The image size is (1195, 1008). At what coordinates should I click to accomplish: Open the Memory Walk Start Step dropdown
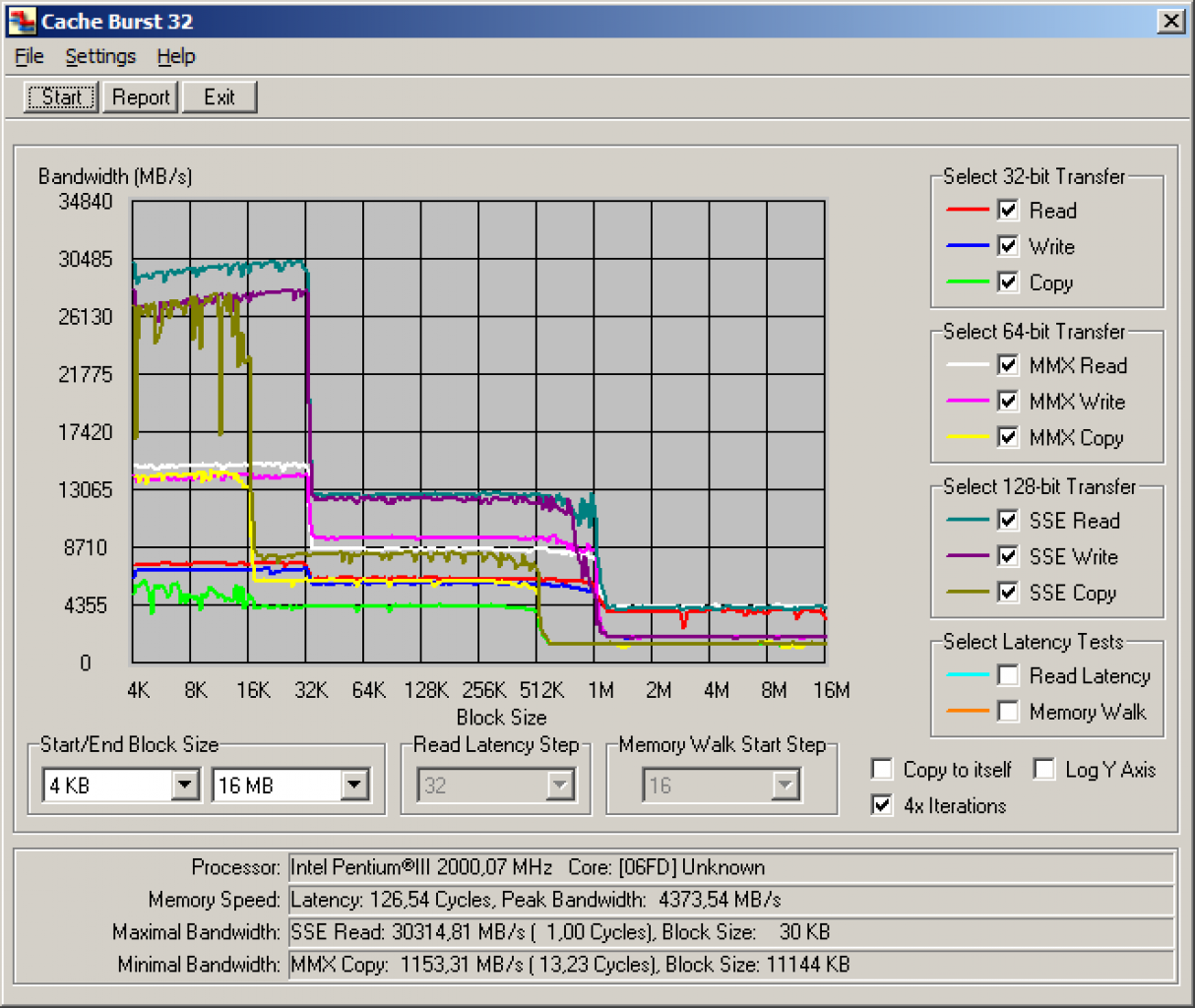pyautogui.click(x=785, y=785)
